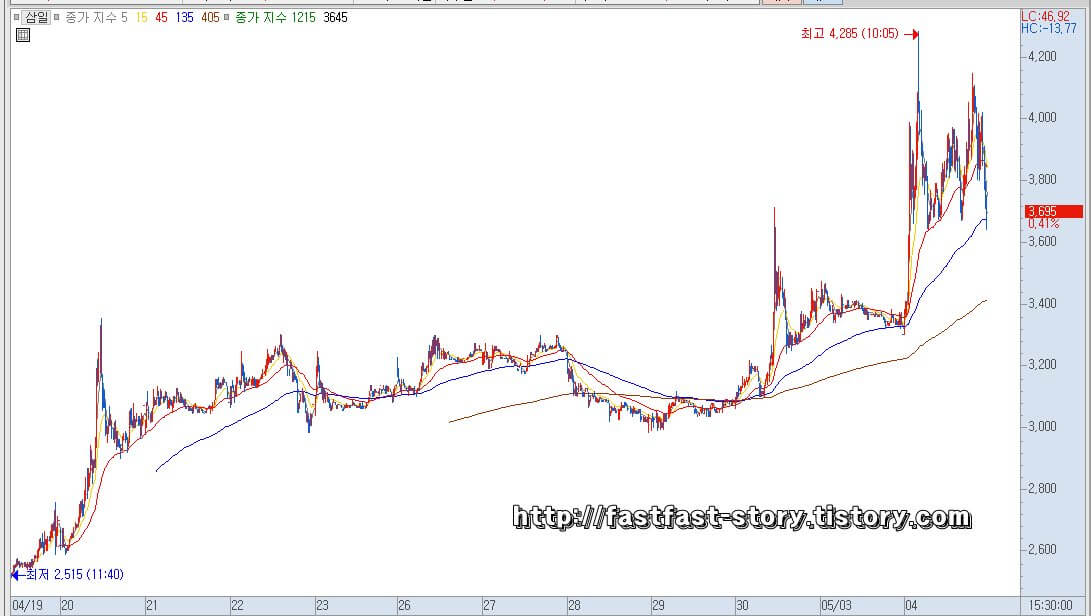The height and width of the screenshot is (616, 1091).
Task: Click the 22 date axis label
Action: pyautogui.click(x=237, y=606)
